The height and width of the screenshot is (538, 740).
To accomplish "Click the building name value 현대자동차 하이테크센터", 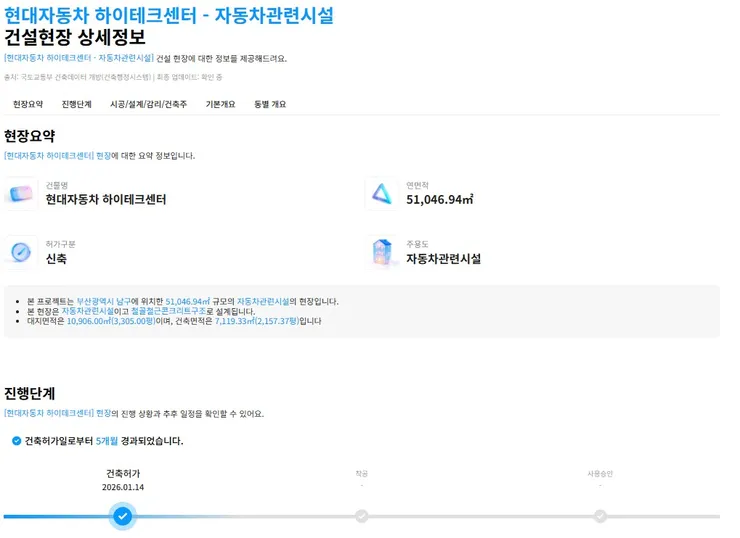I will click(106, 200).
